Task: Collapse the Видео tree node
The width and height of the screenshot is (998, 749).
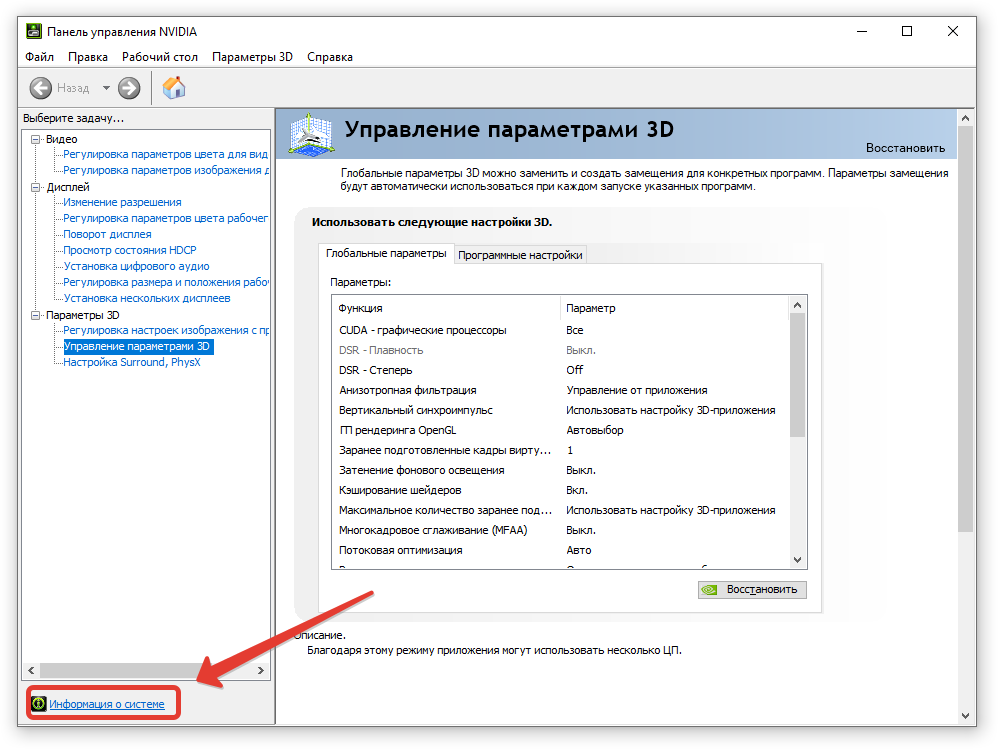Action: pyautogui.click(x=36, y=139)
